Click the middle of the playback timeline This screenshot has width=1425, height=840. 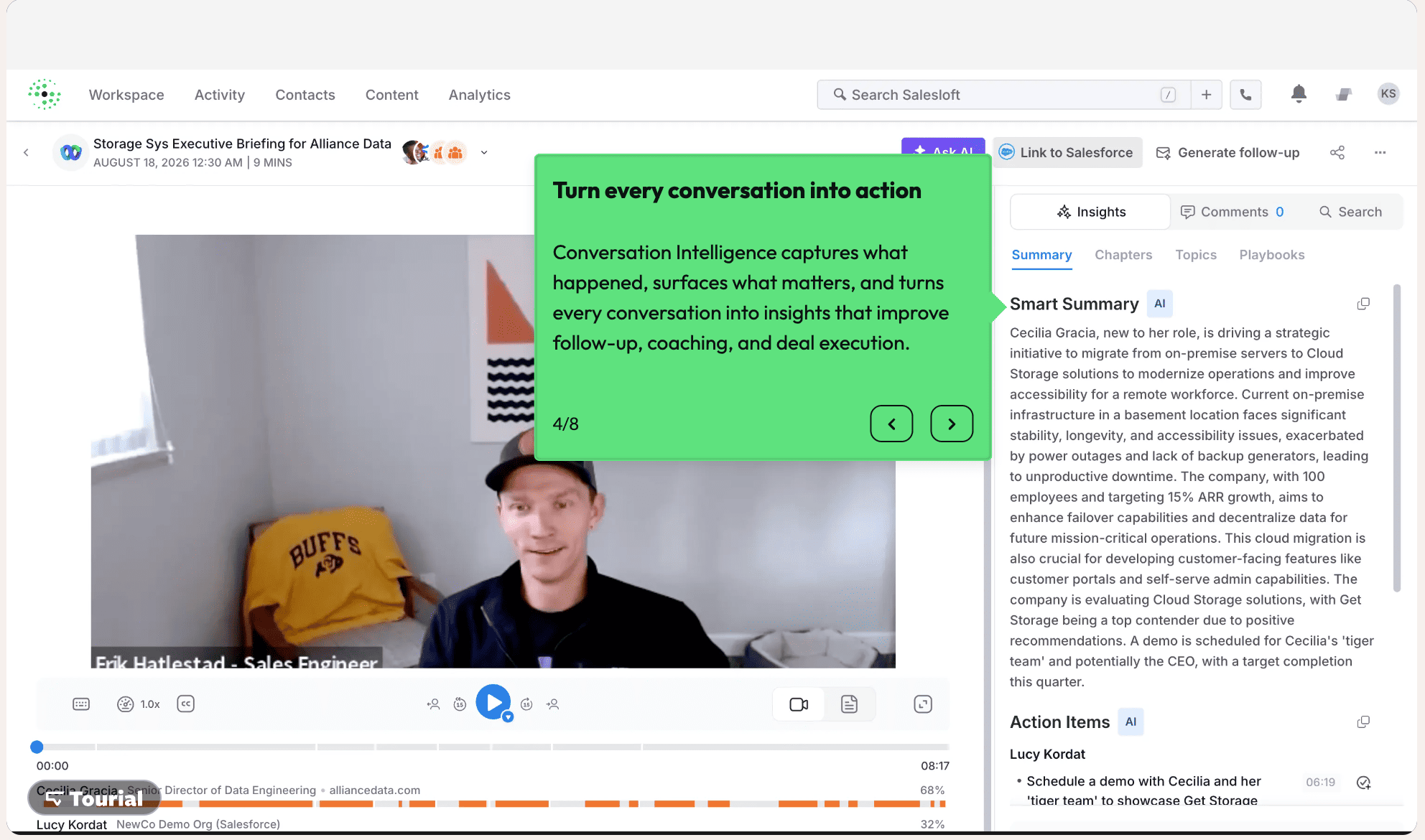point(493,747)
